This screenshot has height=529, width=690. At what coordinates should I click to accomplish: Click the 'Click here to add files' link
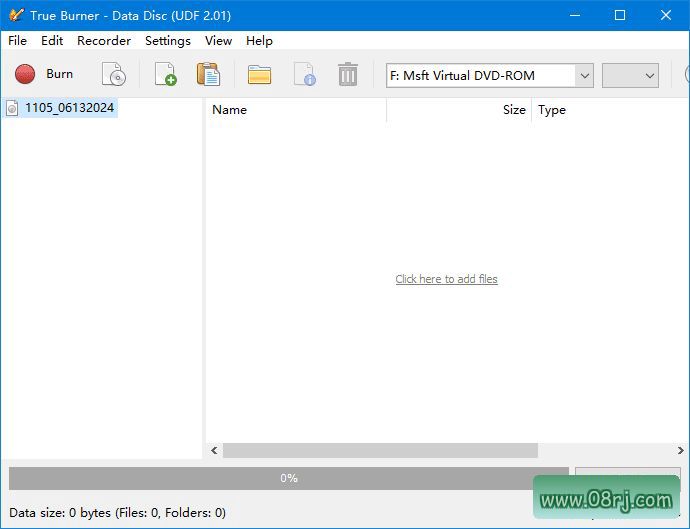(446, 279)
